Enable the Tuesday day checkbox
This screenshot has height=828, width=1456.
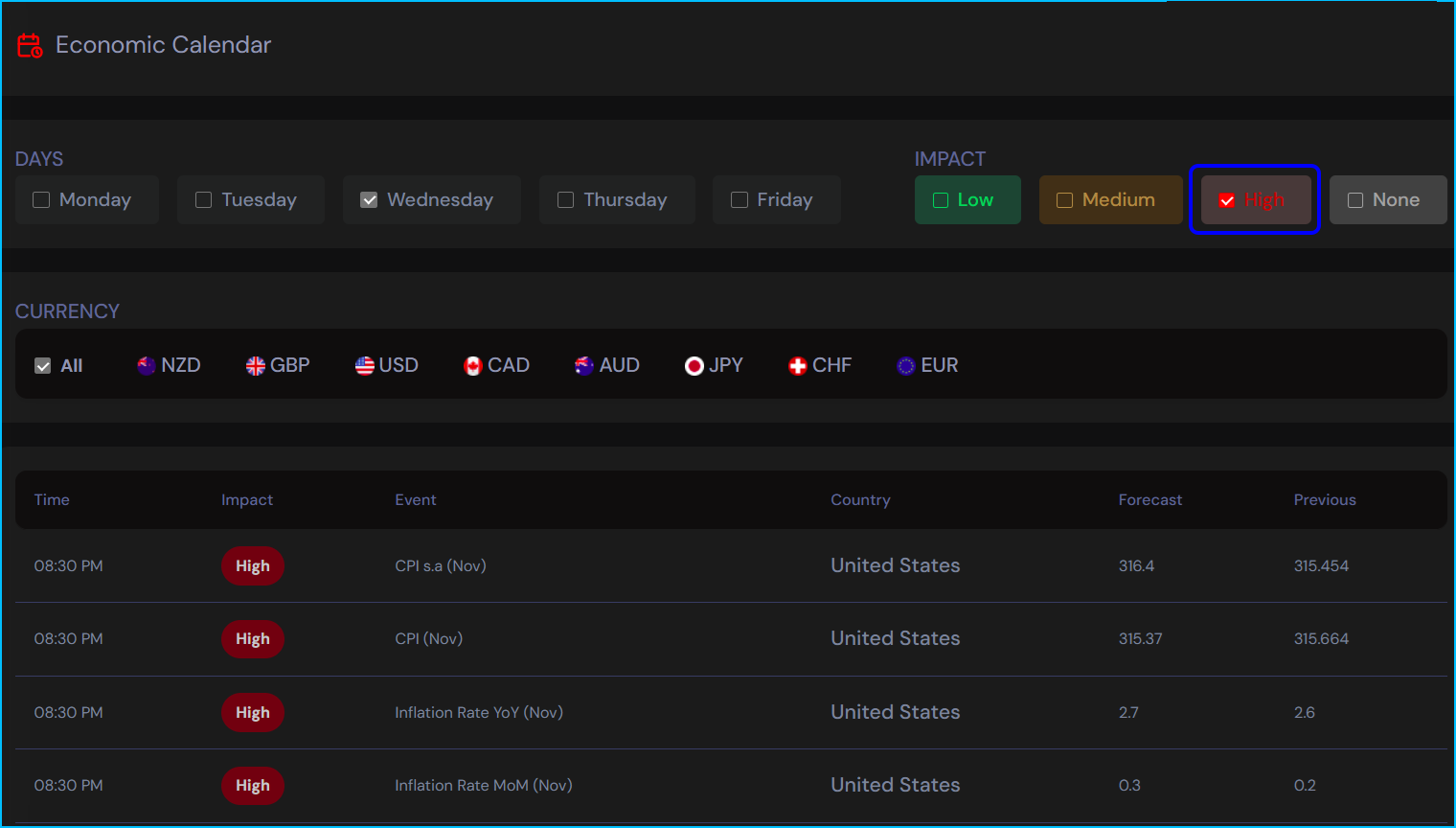pos(203,200)
